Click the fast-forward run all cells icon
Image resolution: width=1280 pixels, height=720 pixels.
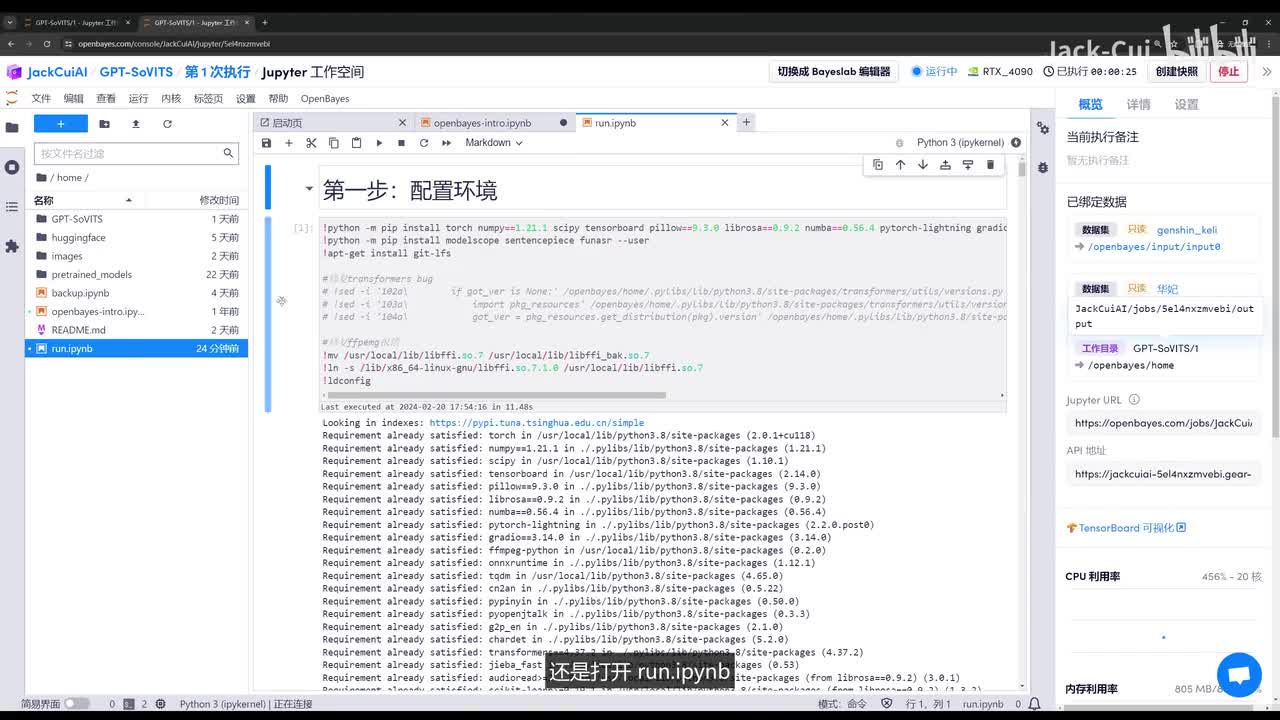pos(446,143)
